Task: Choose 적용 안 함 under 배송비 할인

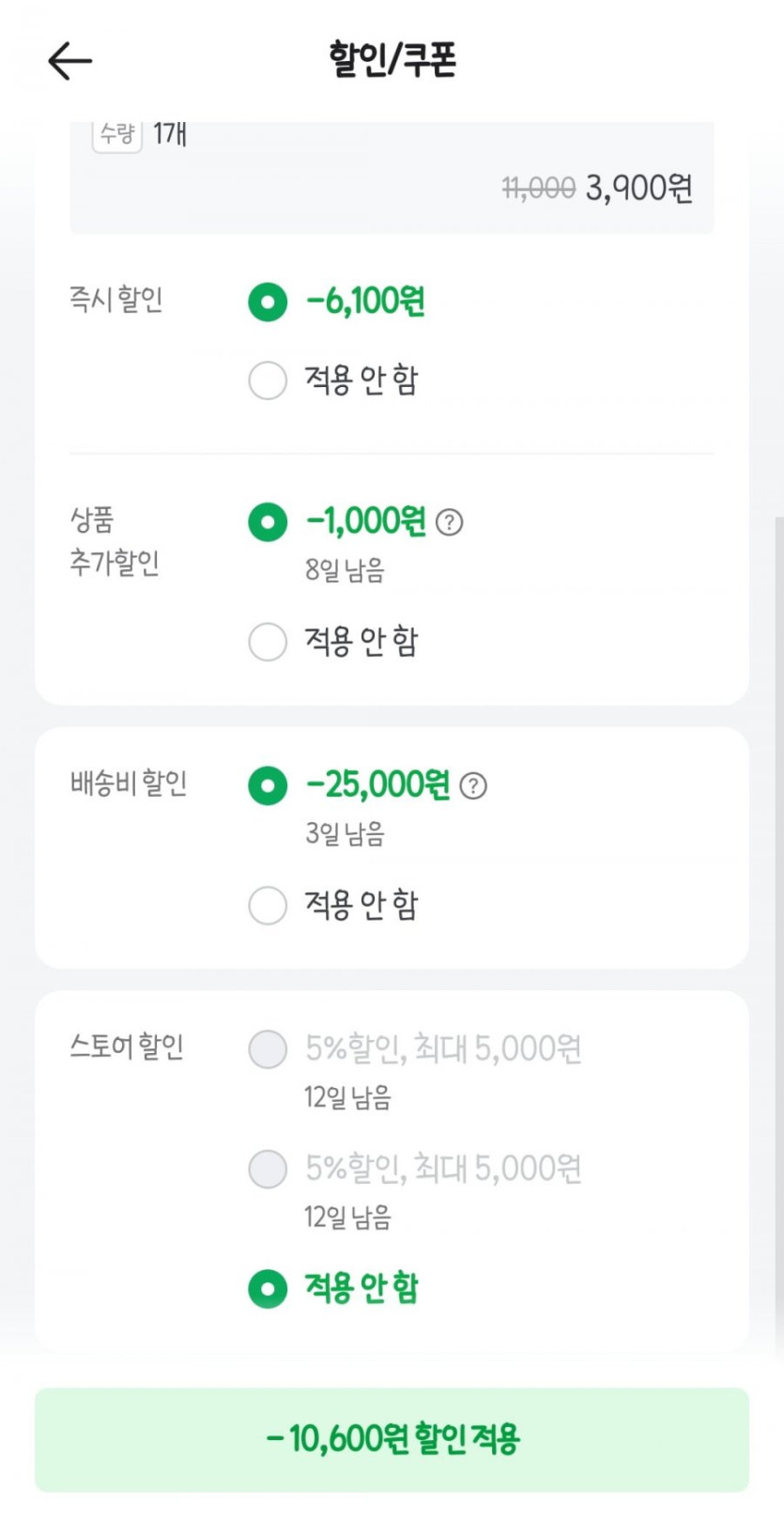Action: pyautogui.click(x=268, y=906)
